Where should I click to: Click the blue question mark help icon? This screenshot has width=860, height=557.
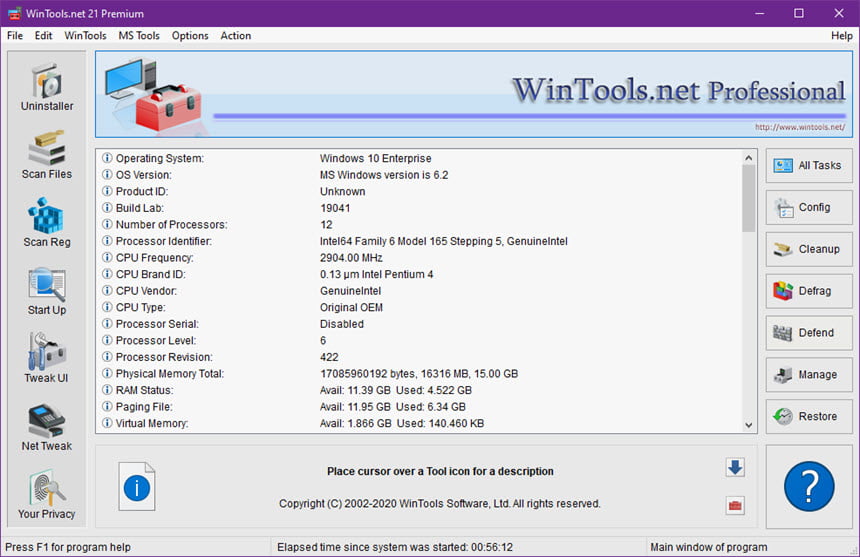coord(809,486)
